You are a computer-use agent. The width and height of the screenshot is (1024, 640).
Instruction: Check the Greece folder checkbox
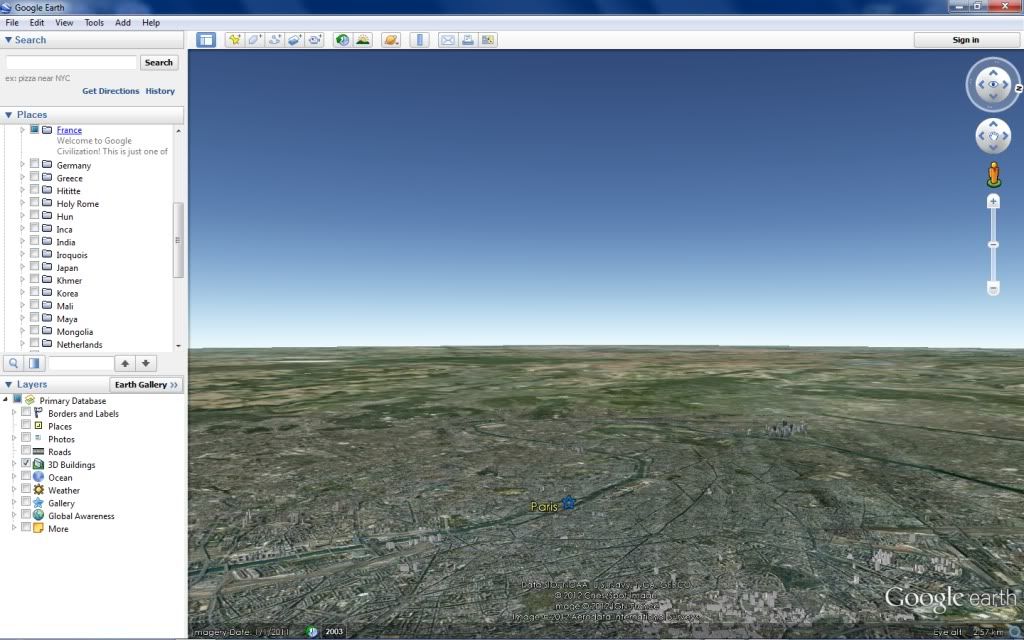coord(35,177)
